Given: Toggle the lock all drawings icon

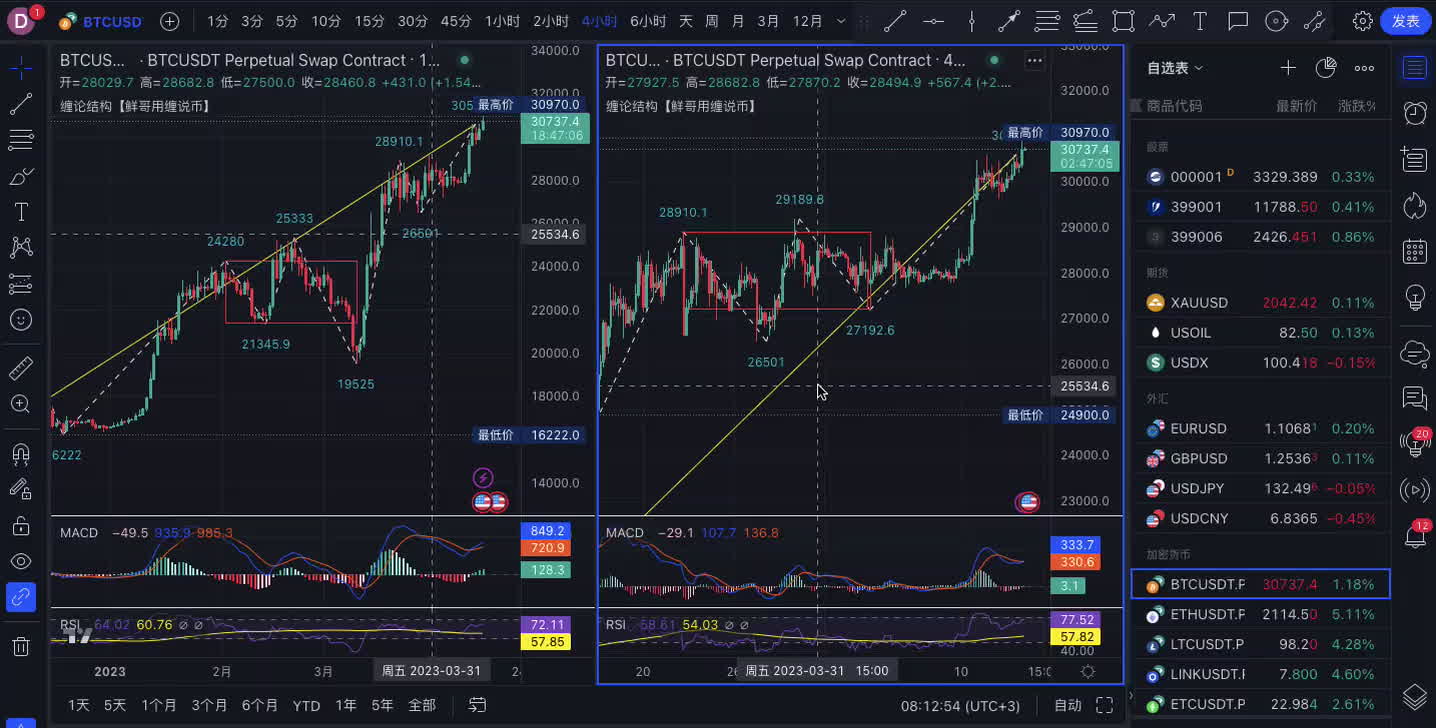Looking at the screenshot, I should [x=20, y=526].
